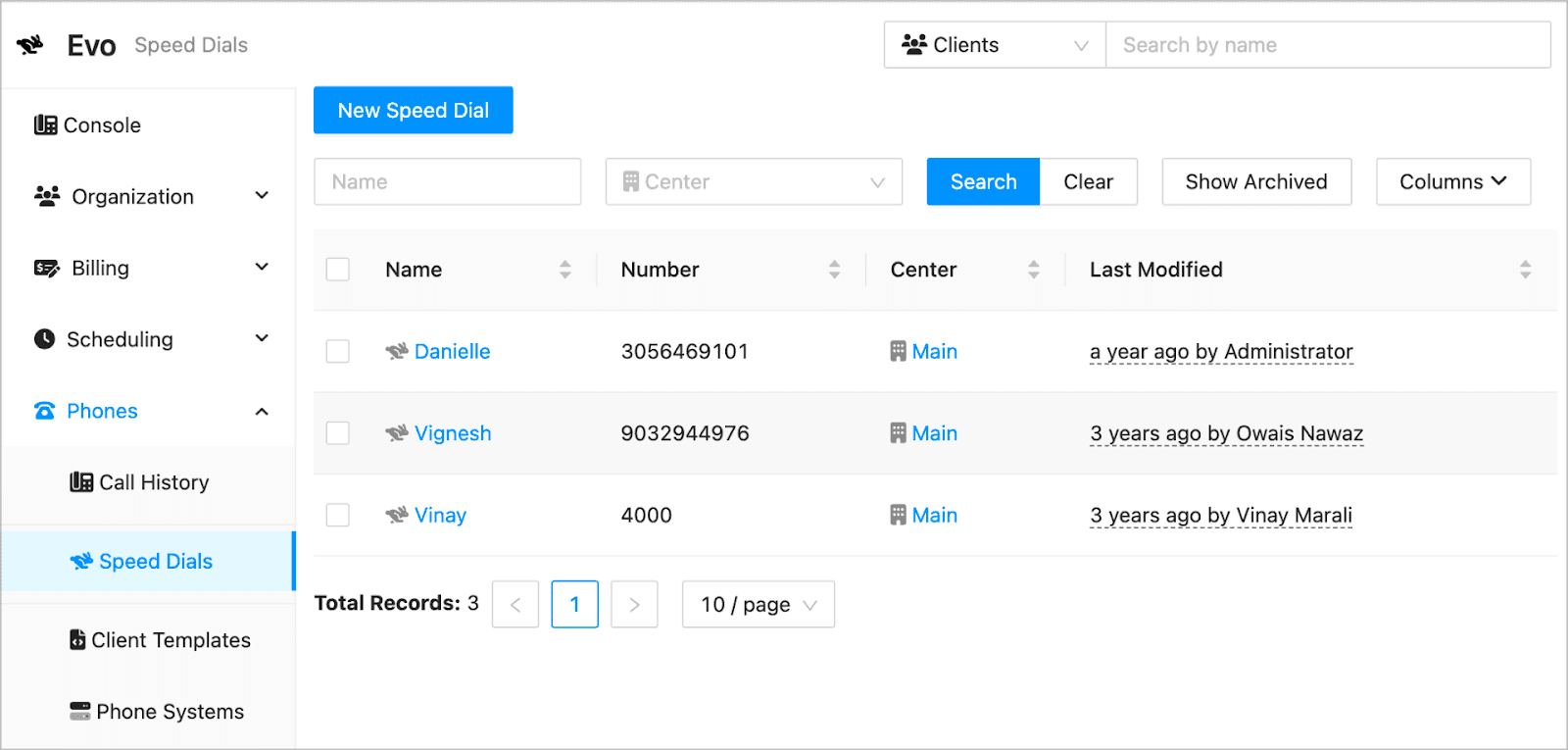Open the 10 / page size dropdown
Screen dimensions: 1568x750
click(x=759, y=604)
